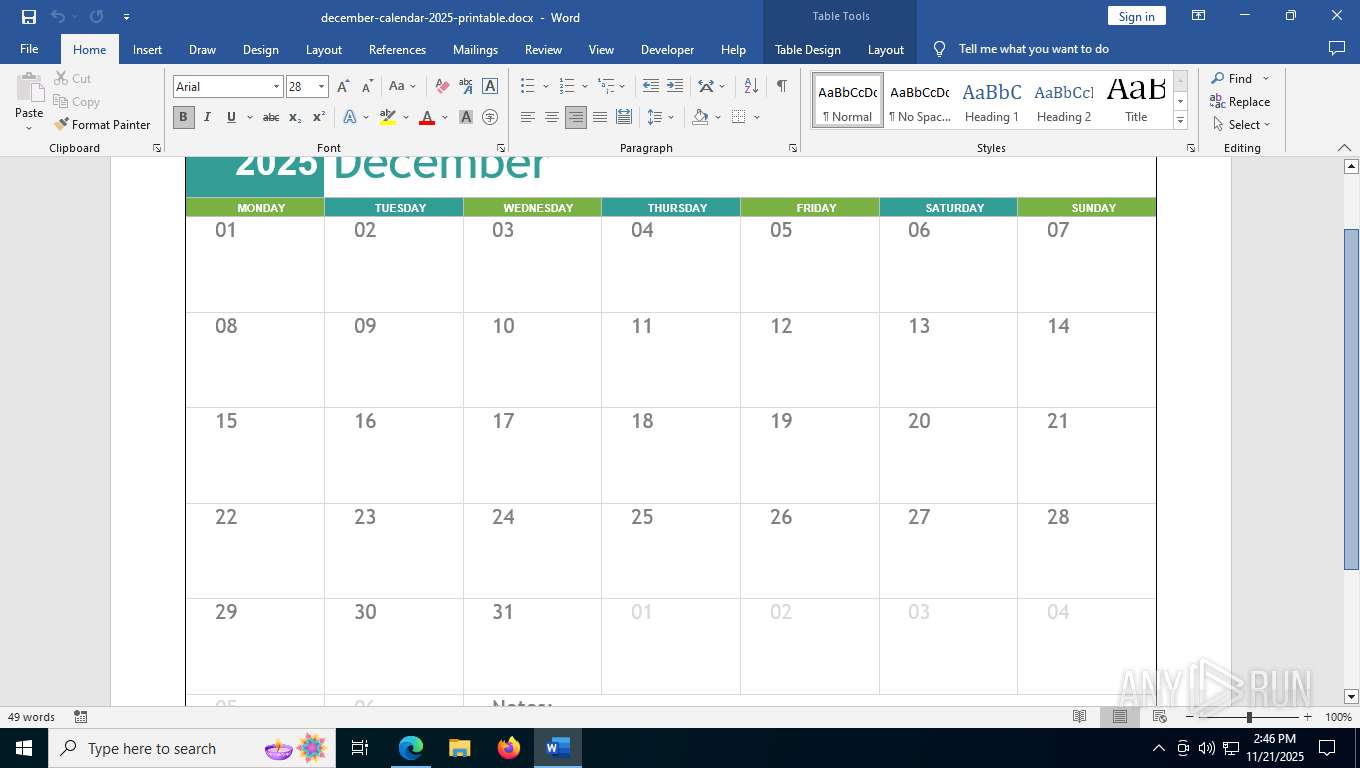The height and width of the screenshot is (768, 1360).
Task: Toggle Center alignment
Action: click(x=552, y=117)
